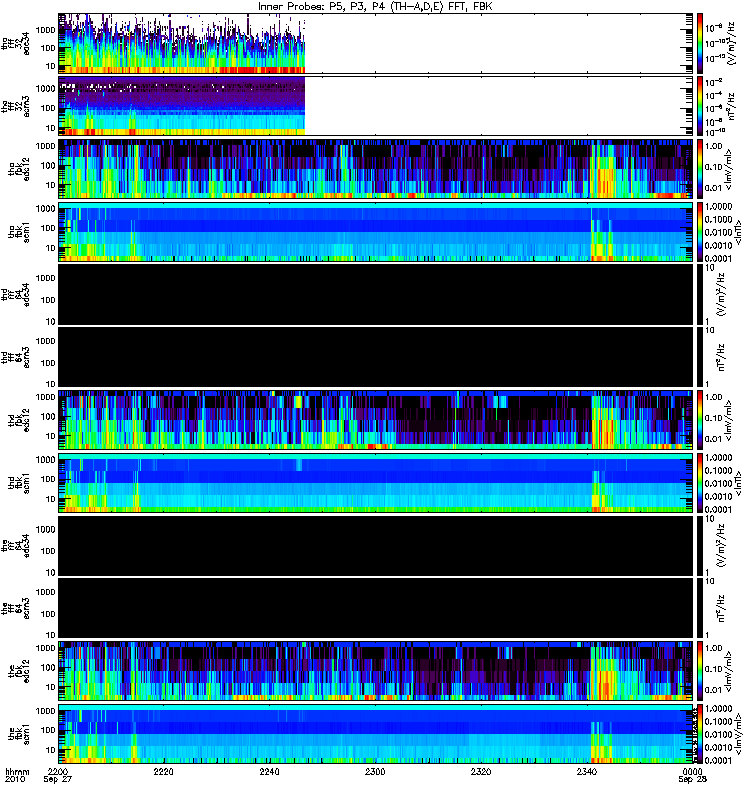The image size is (750, 800).
Task: Click the 2300 time axis label
Action: pos(375,771)
